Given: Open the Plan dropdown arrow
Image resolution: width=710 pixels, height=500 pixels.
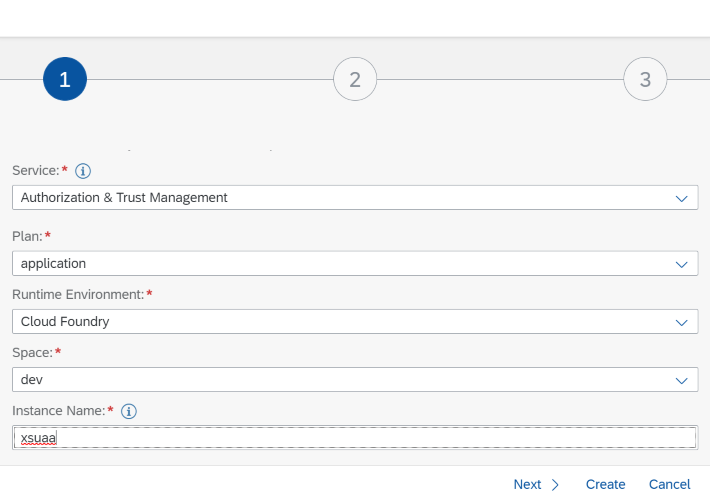Looking at the screenshot, I should tap(681, 264).
